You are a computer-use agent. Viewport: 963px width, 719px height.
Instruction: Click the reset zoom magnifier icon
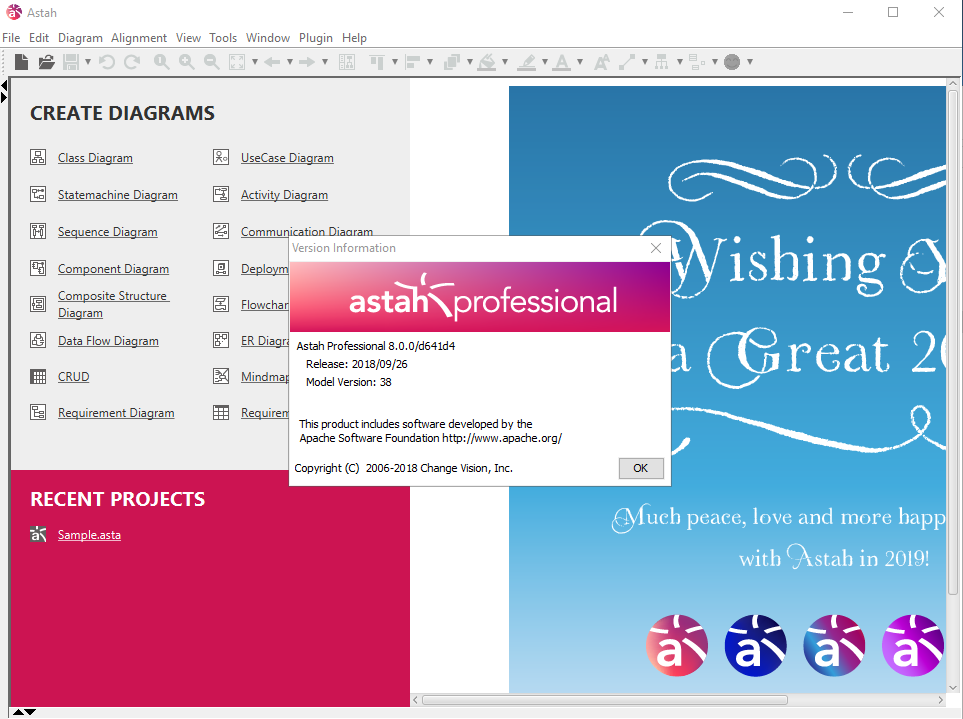tap(162, 61)
